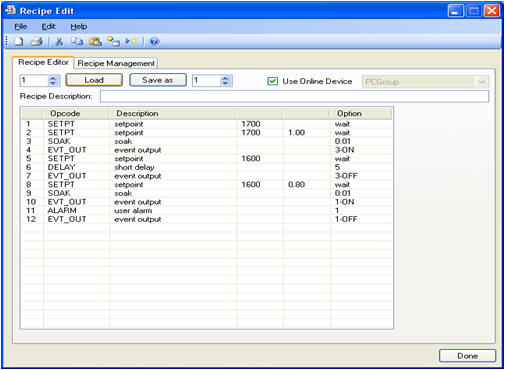Click the 1-ON option in step 10
Viewport: 505px width, 370px height.
pos(344,202)
